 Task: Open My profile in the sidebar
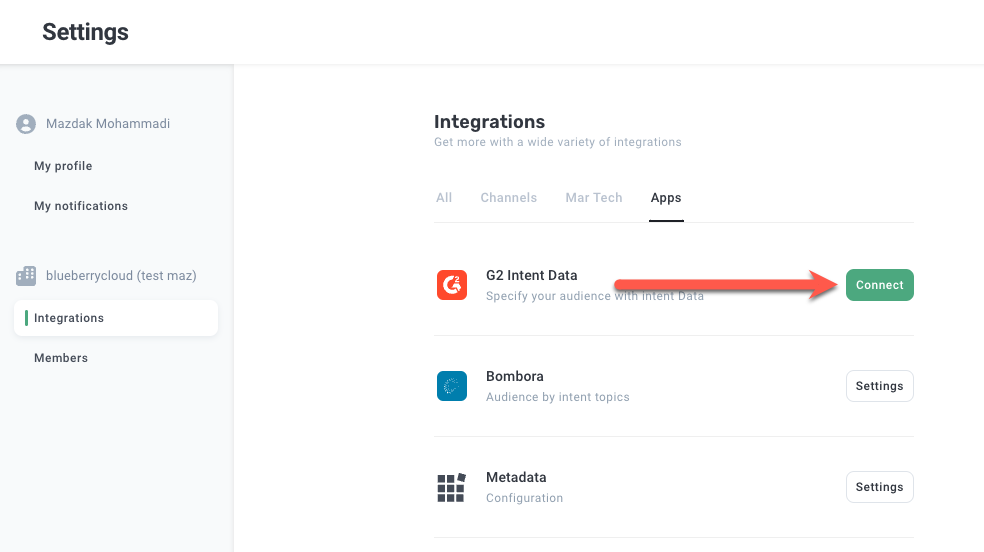pyautogui.click(x=63, y=166)
